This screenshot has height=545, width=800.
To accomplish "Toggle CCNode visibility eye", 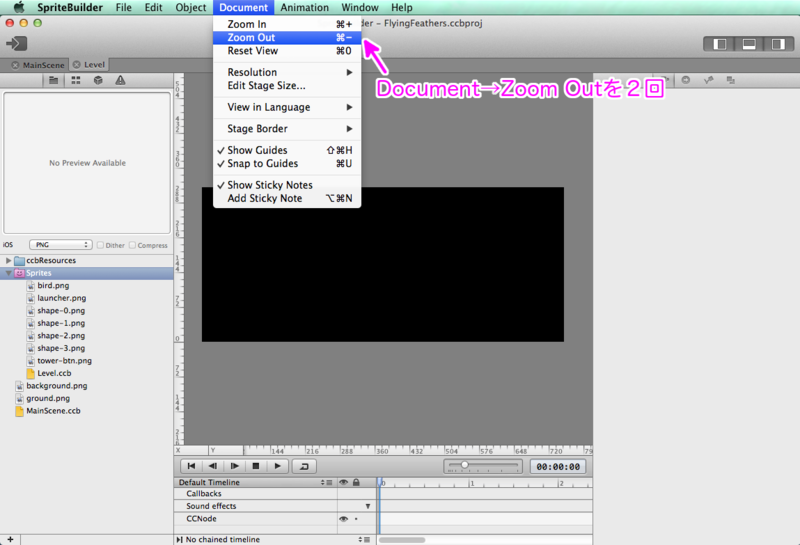I will pos(343,519).
